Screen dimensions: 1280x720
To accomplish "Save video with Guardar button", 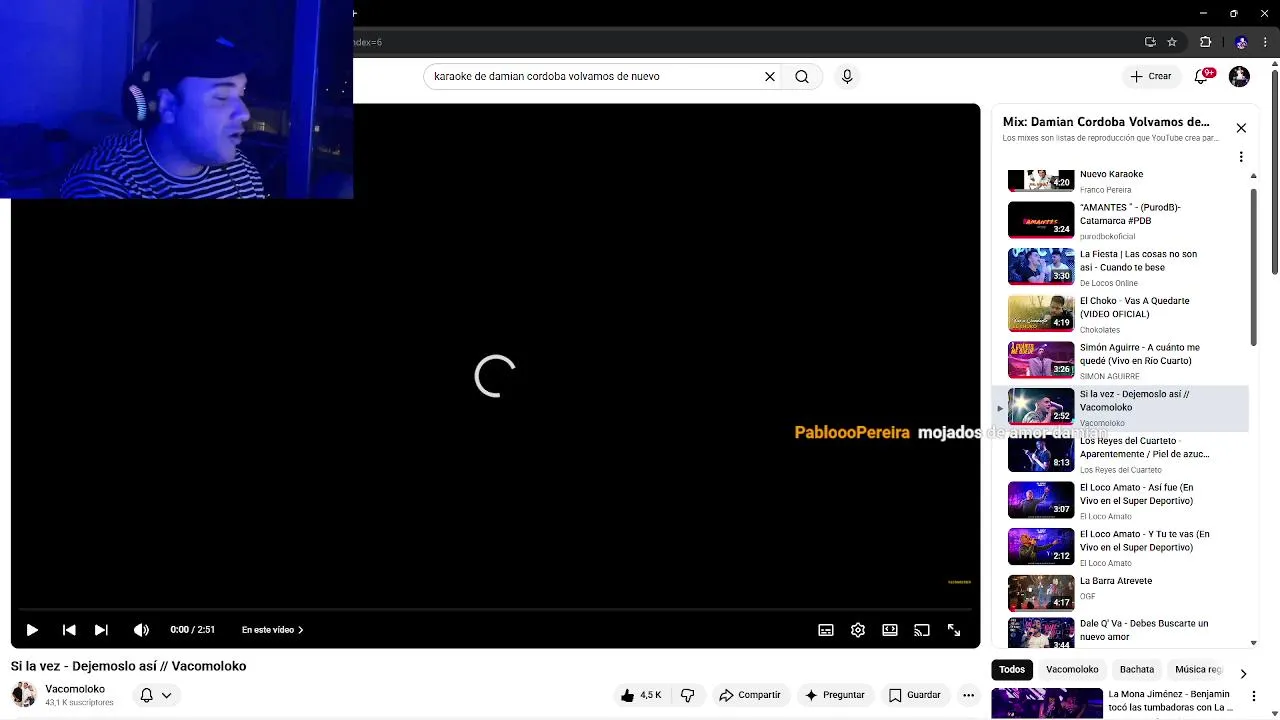I will coord(915,695).
